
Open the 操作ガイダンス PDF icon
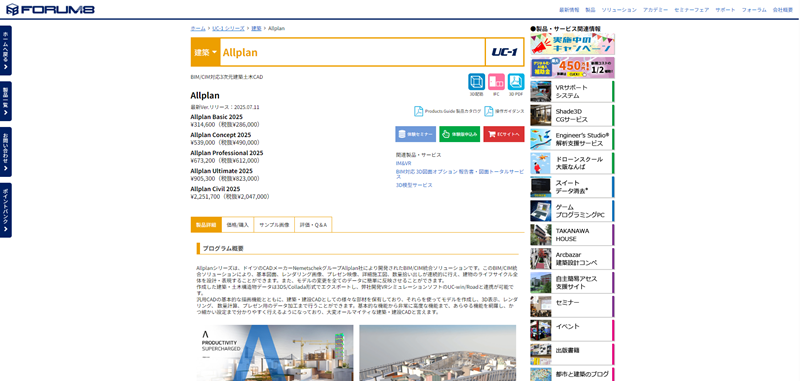tap(489, 111)
